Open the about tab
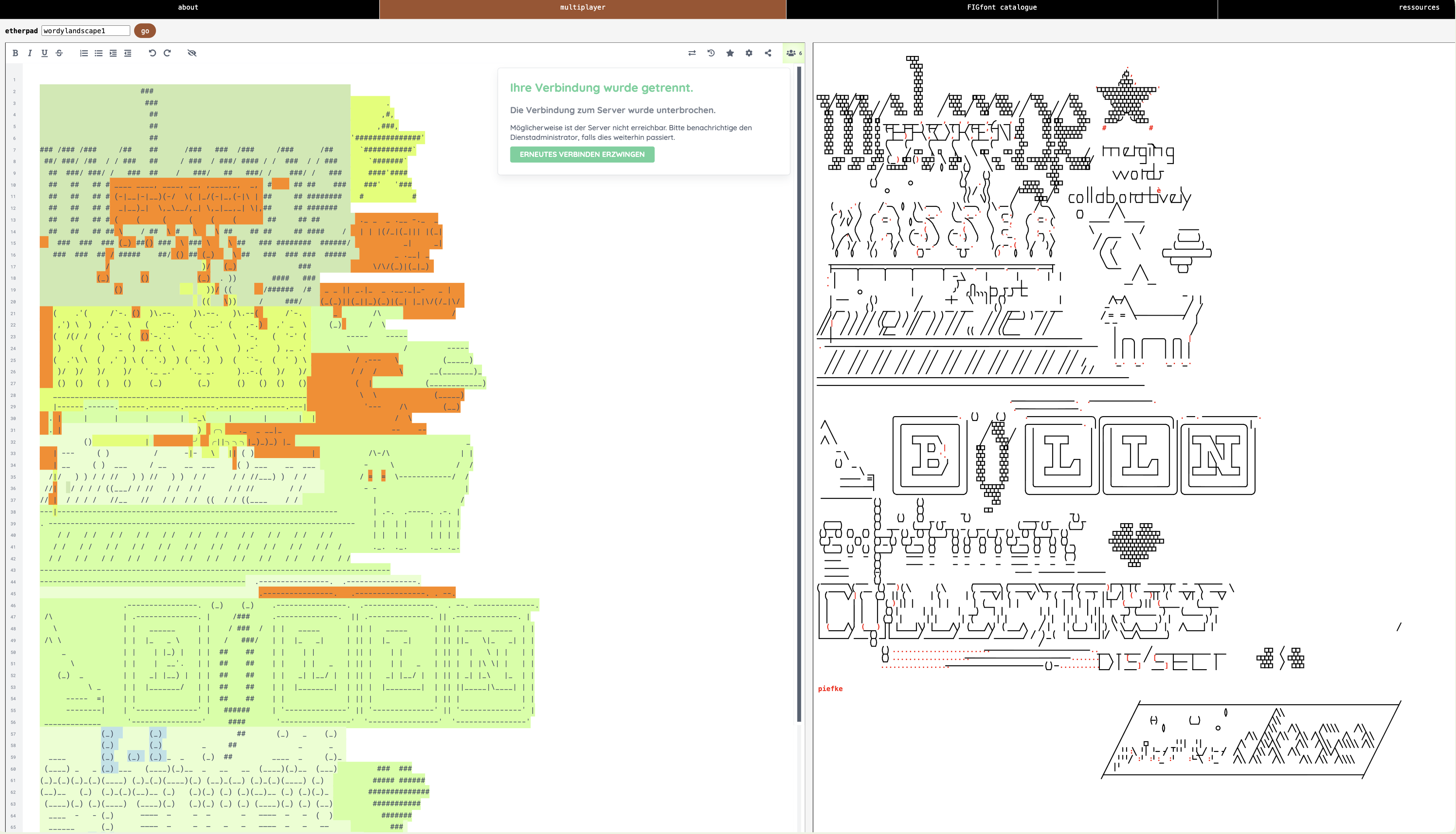1456x834 pixels. click(x=188, y=7)
